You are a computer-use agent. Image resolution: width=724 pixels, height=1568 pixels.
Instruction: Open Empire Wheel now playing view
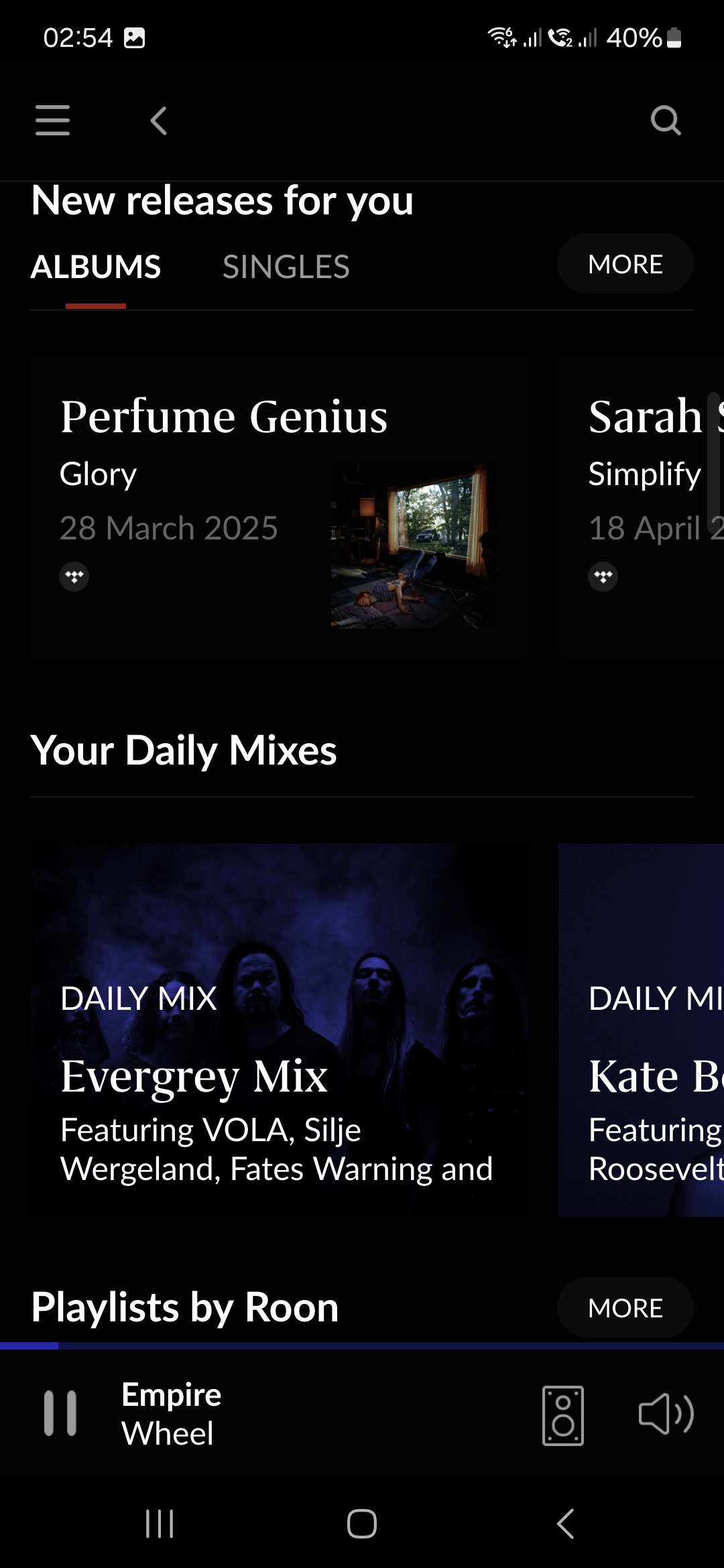point(172,1414)
